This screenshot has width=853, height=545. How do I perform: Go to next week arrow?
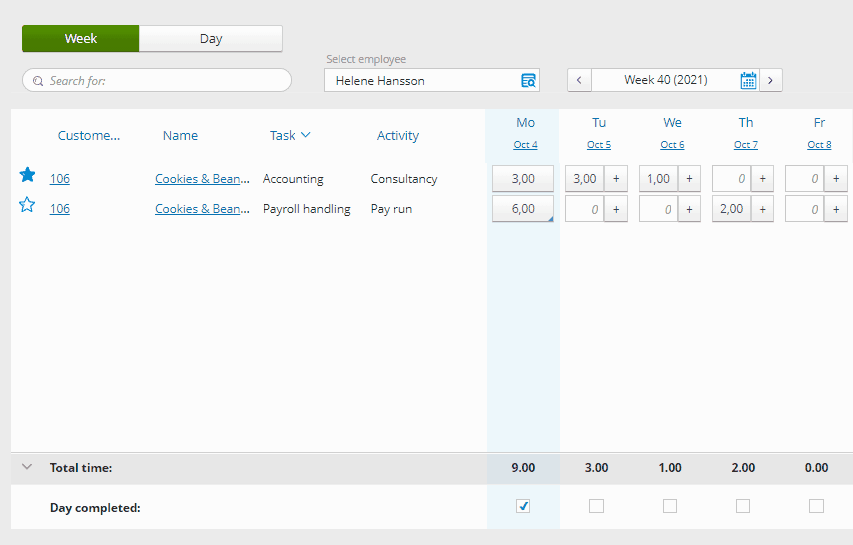[770, 80]
